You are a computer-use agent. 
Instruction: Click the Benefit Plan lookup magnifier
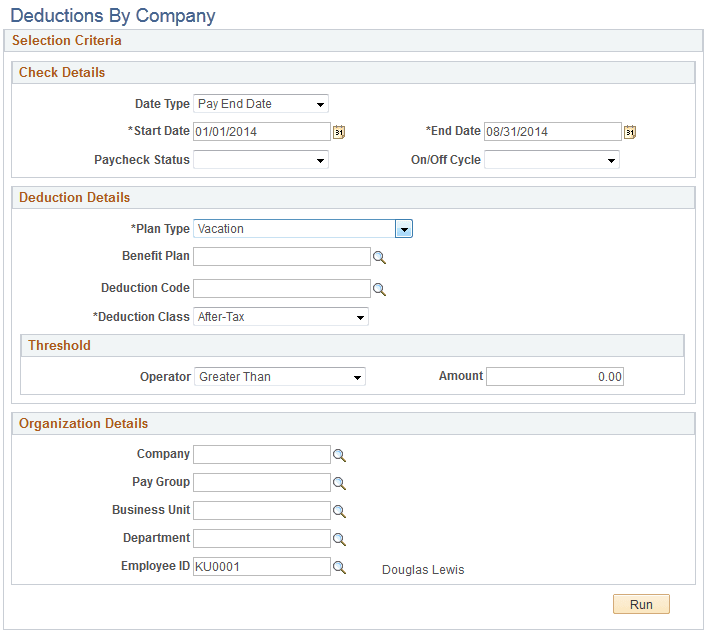pos(379,257)
